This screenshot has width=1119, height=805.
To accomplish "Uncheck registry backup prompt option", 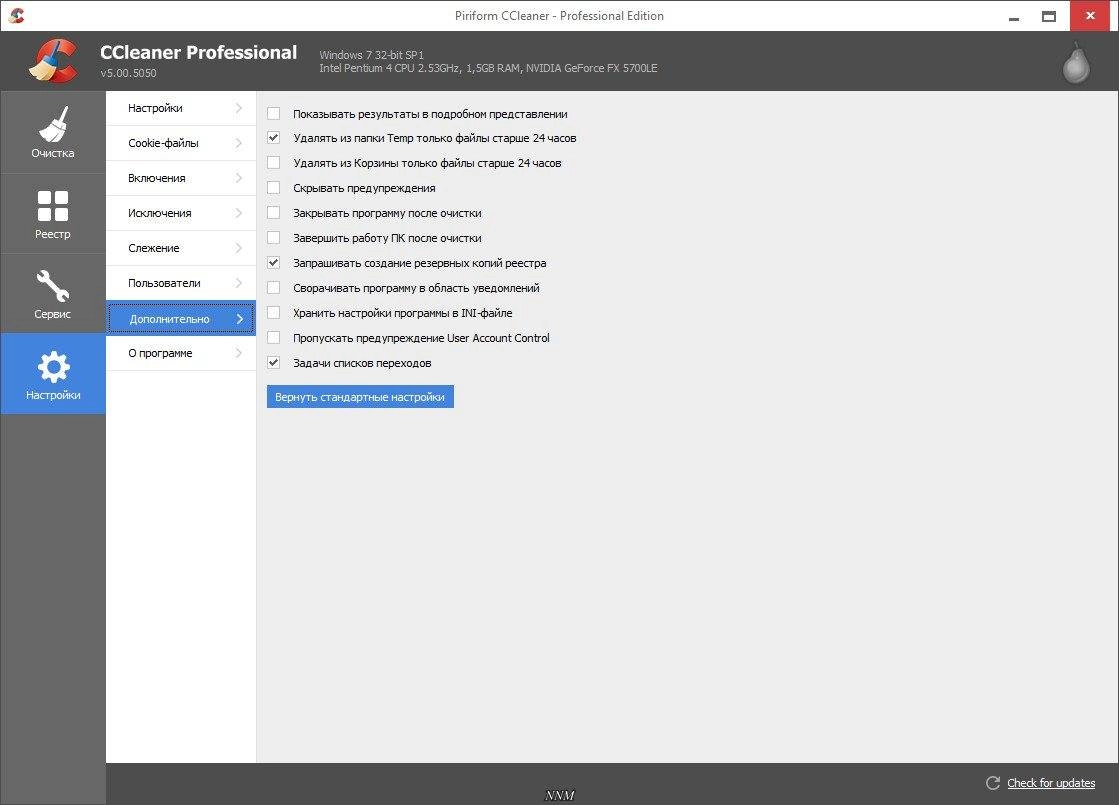I will (273, 263).
